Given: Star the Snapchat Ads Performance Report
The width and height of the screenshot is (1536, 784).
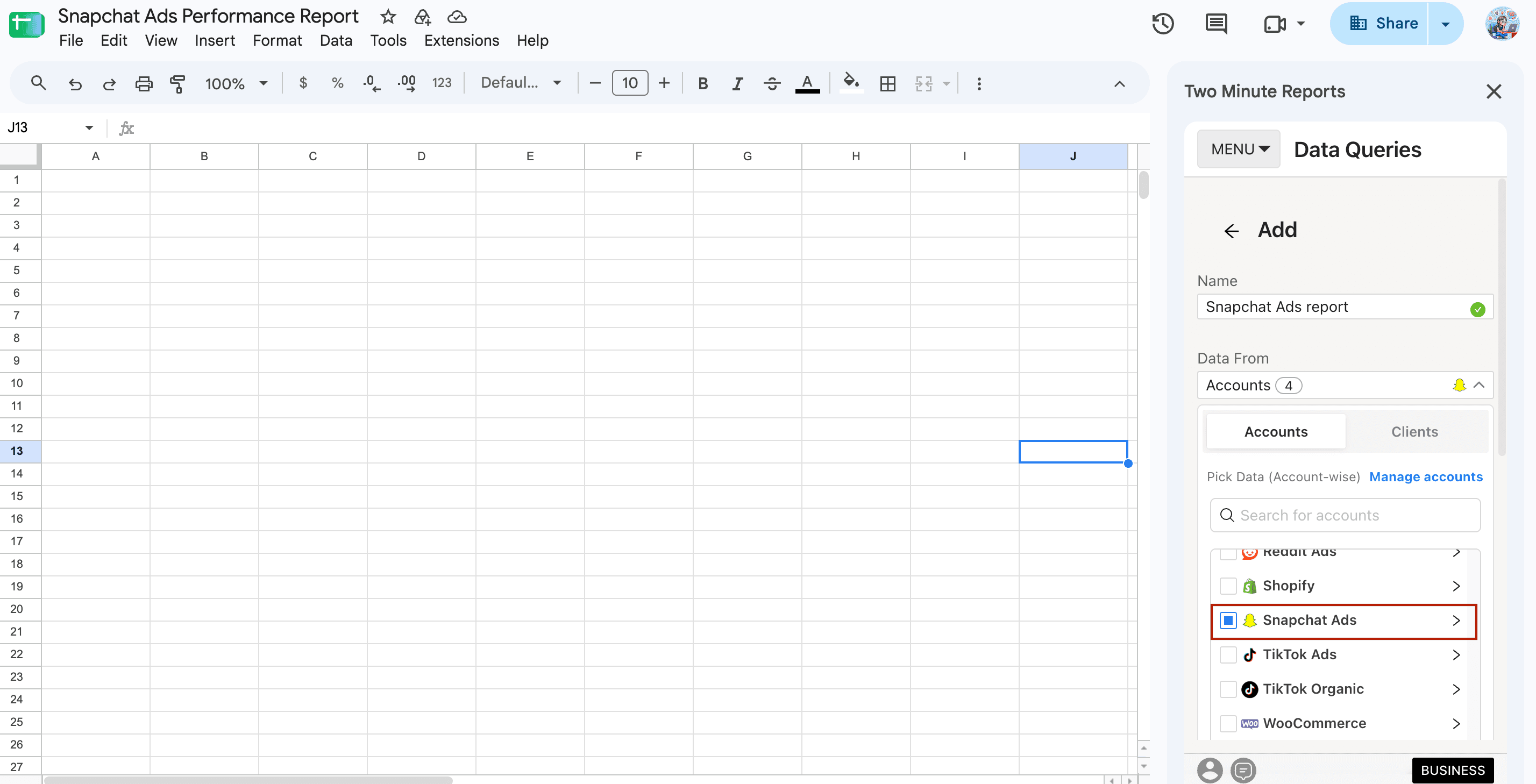Looking at the screenshot, I should 388,17.
